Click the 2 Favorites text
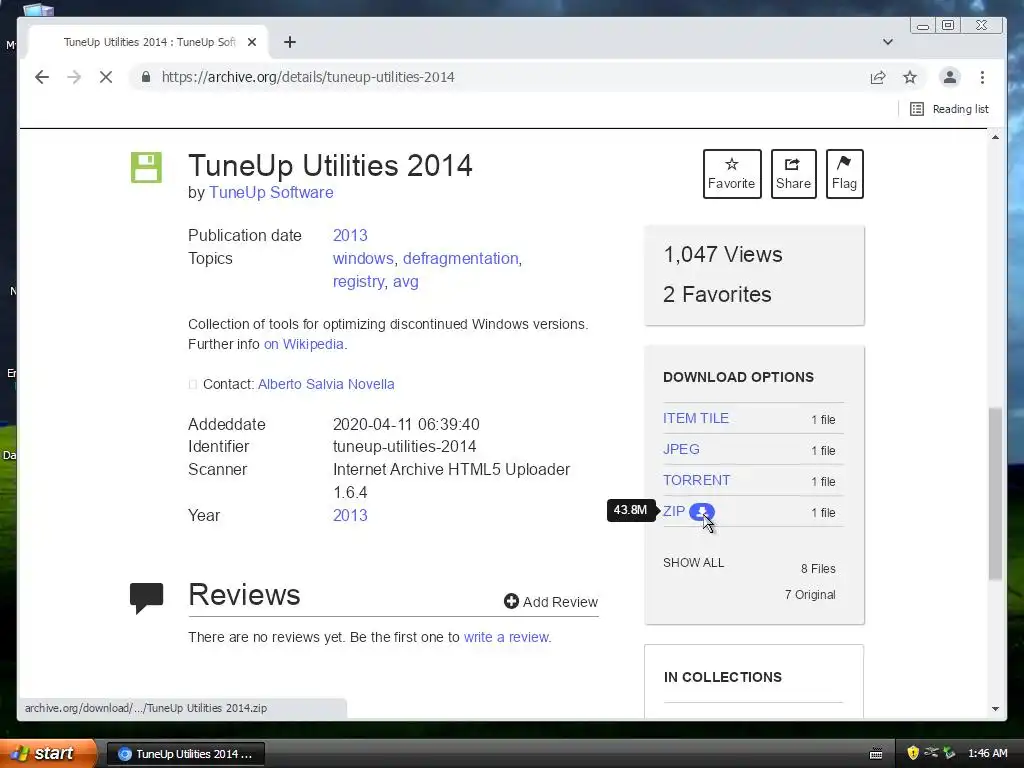1024x768 pixels. point(717,295)
